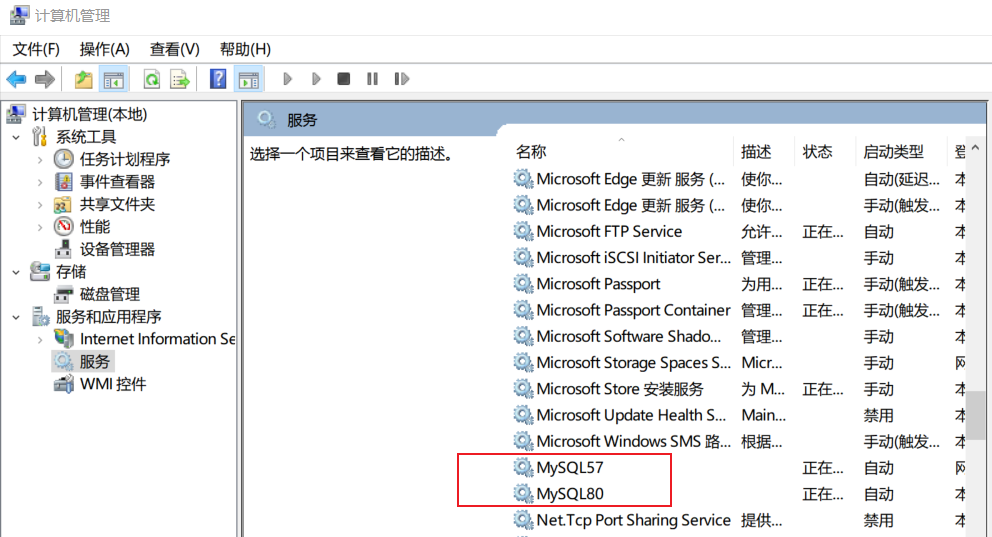992x537 pixels.
Task: Select 服务和应用程序 in the tree
Action: [108, 316]
